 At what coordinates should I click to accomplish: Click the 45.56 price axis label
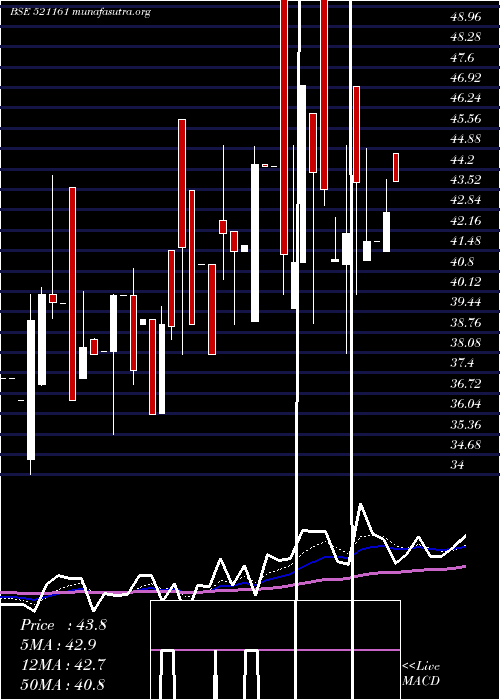466,119
